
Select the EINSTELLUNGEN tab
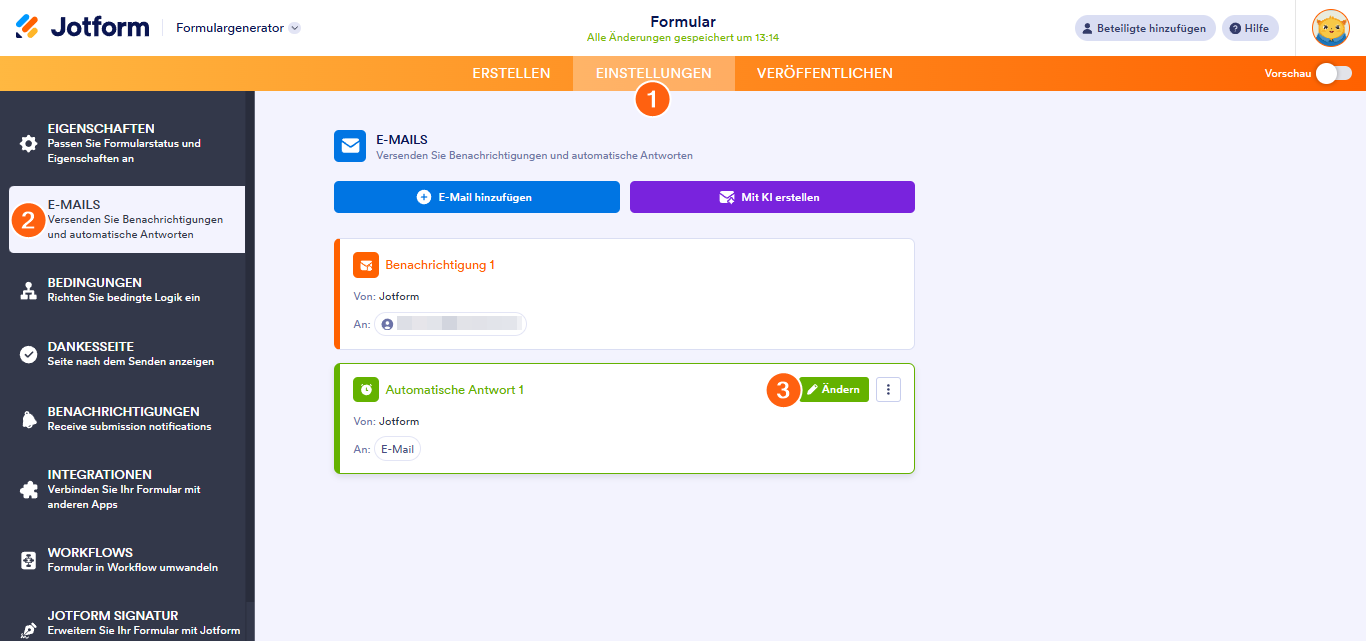point(653,73)
